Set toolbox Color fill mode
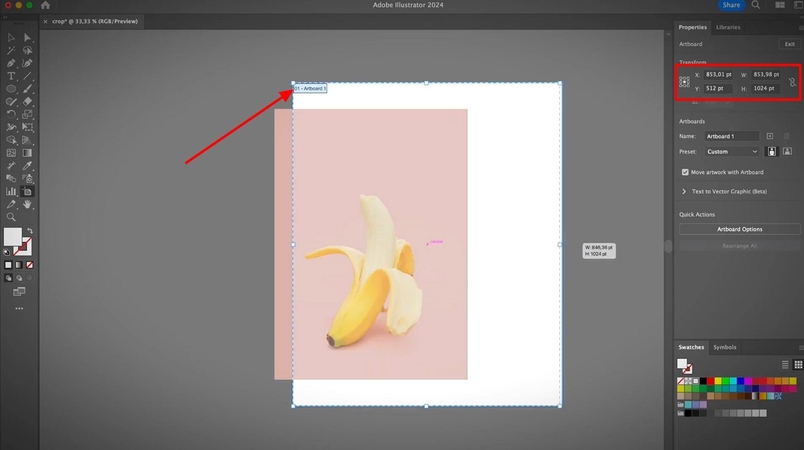This screenshot has height=450, width=804. tap(8, 265)
